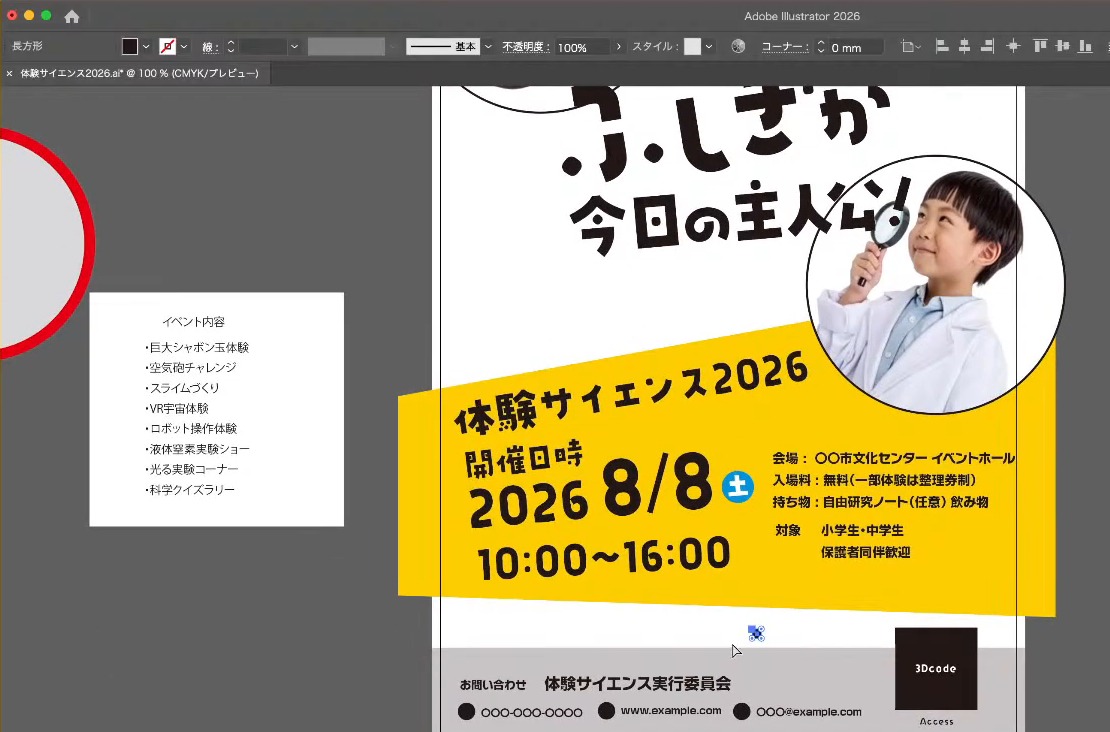Click the 会場 venue line text
The height and width of the screenshot is (732, 1110).
893,458
